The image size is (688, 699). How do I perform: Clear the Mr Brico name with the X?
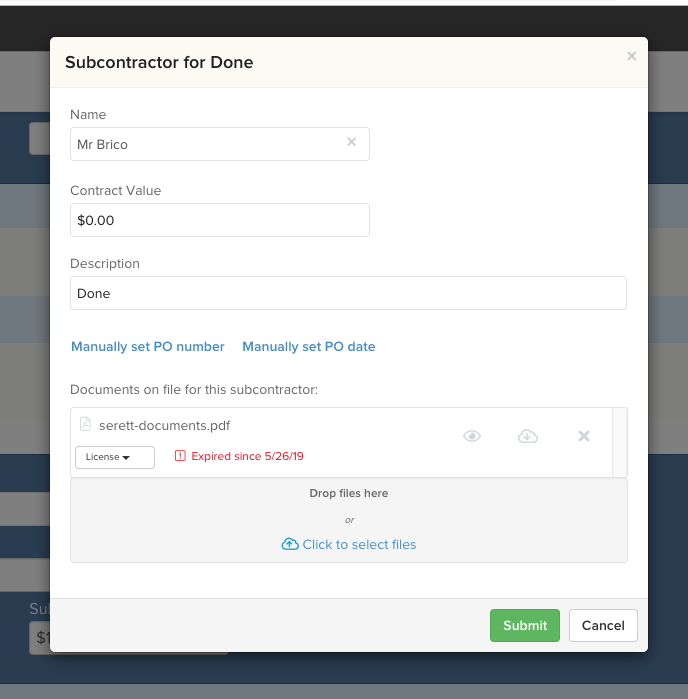pyautogui.click(x=351, y=142)
